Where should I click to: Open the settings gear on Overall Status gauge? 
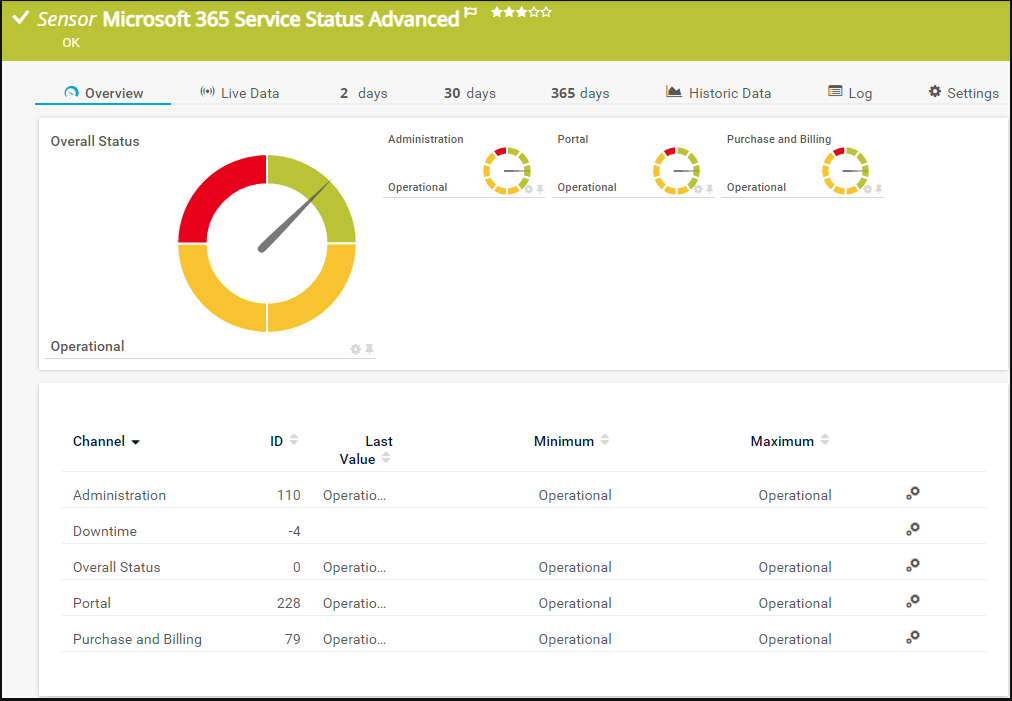tap(355, 349)
